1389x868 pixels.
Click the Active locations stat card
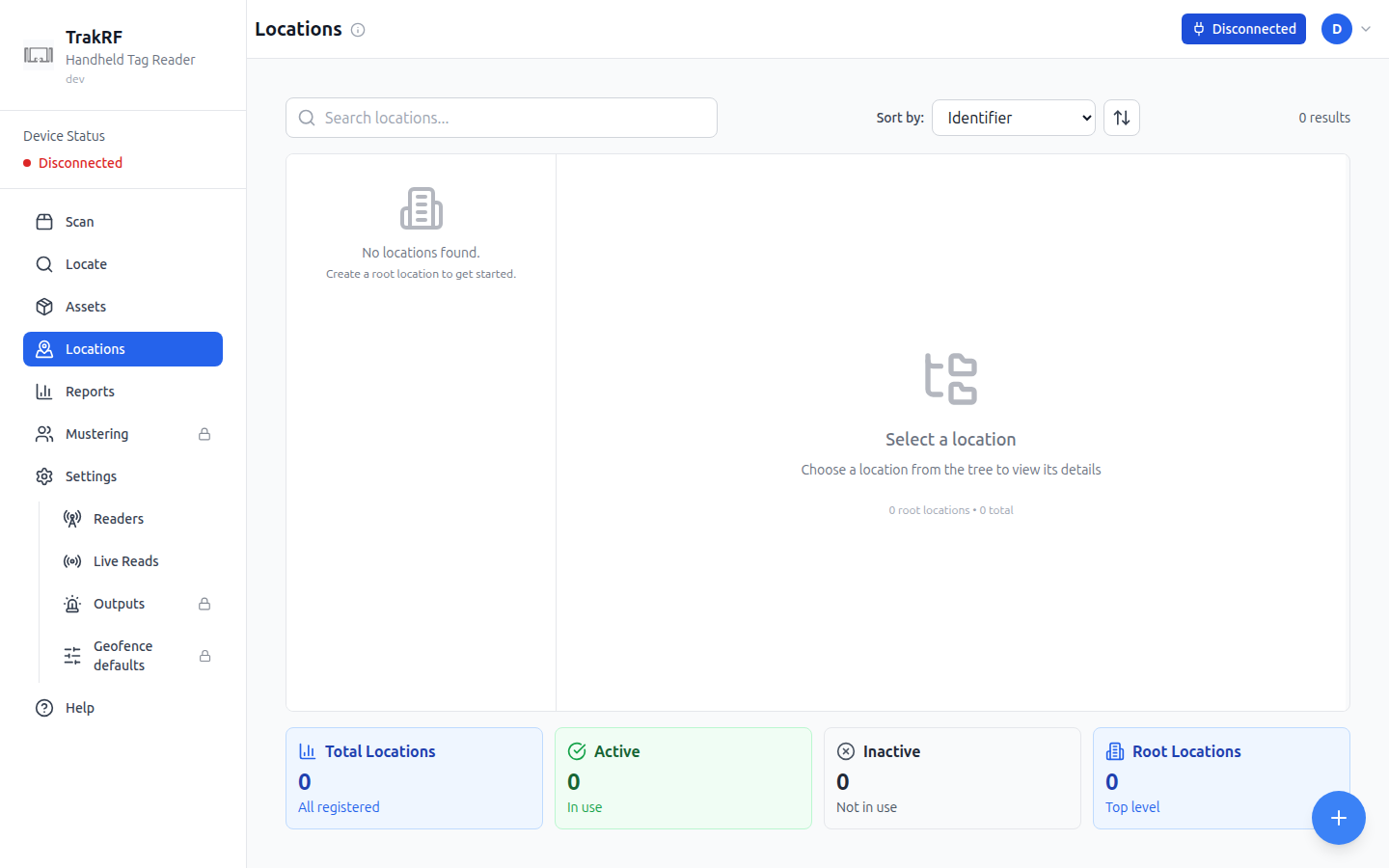(x=683, y=778)
